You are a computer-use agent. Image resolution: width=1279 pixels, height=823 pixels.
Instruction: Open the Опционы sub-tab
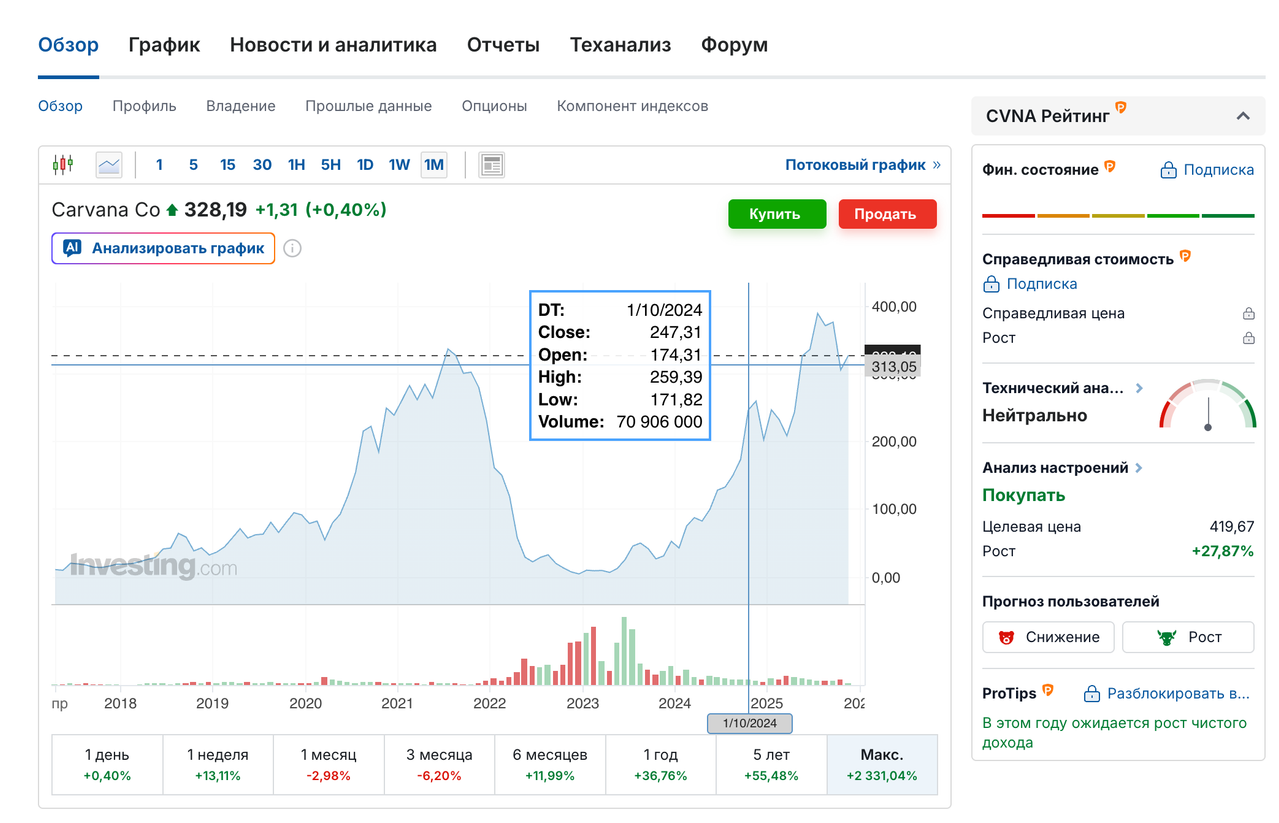[x=494, y=106]
